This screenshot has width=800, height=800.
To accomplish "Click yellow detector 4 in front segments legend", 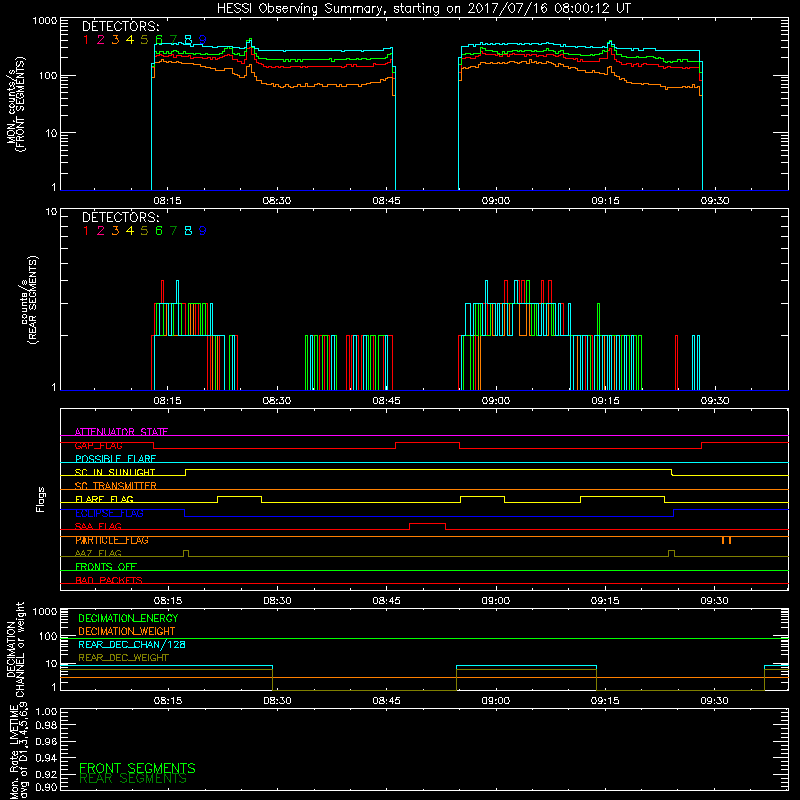I will 130,39.
